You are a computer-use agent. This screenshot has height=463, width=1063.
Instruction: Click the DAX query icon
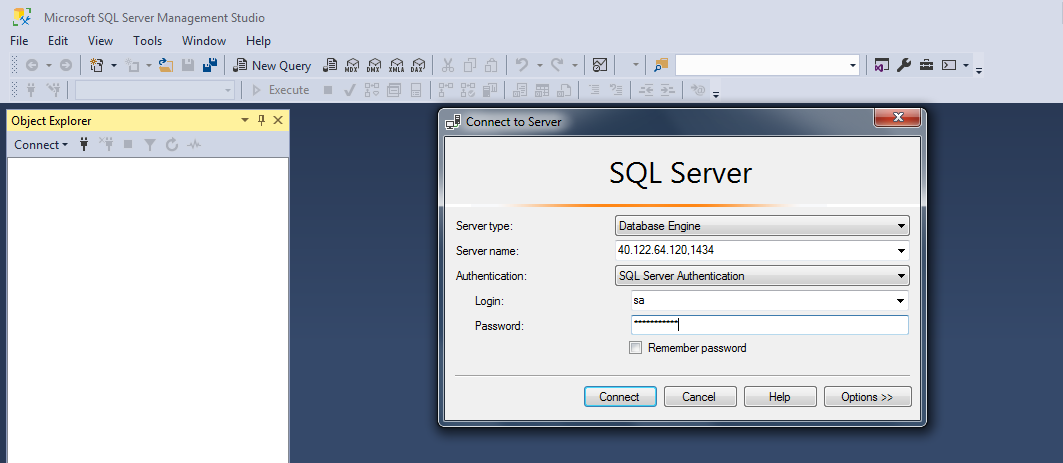click(418, 65)
